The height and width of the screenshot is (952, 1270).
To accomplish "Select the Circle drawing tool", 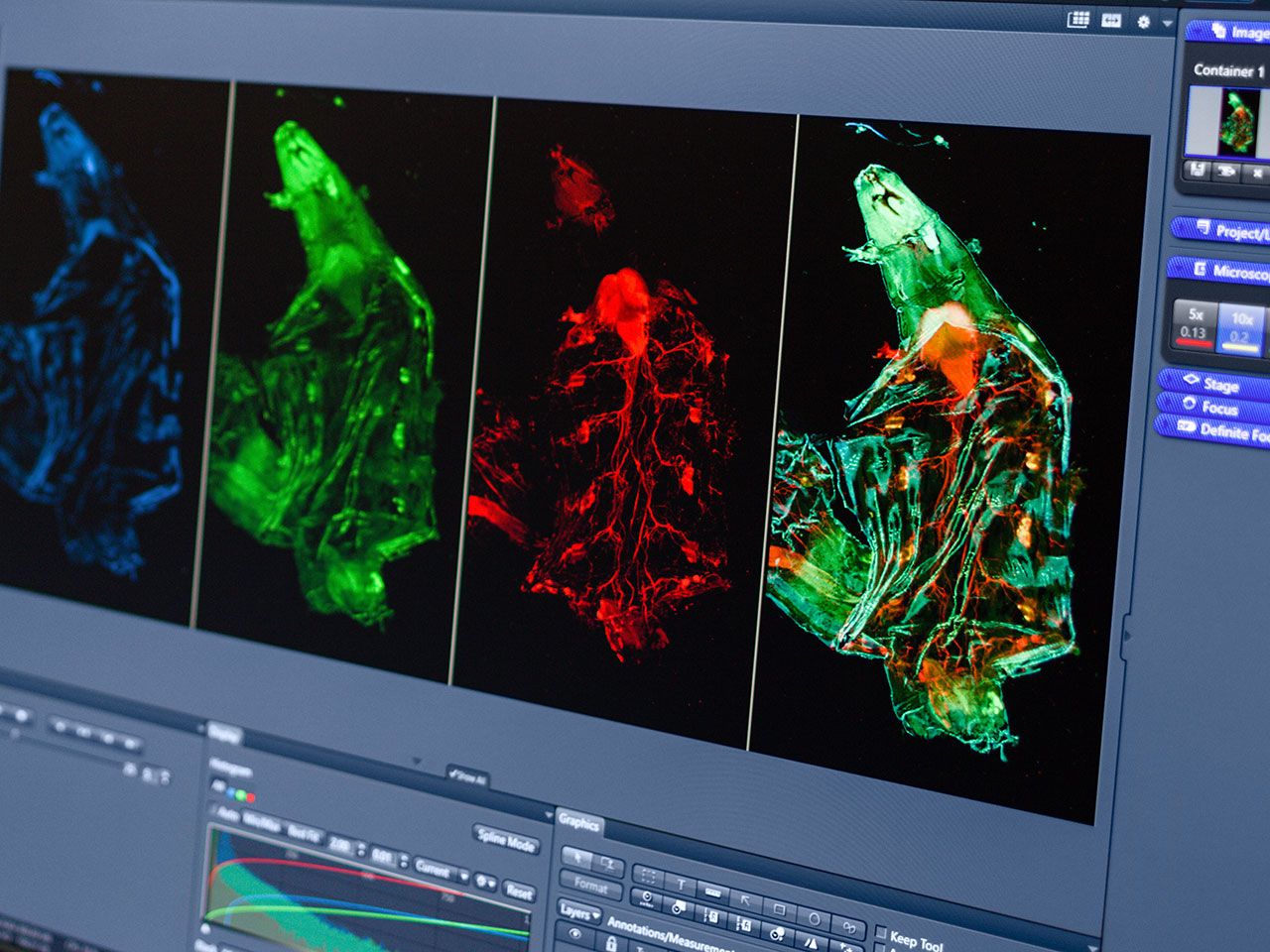I will 814,918.
